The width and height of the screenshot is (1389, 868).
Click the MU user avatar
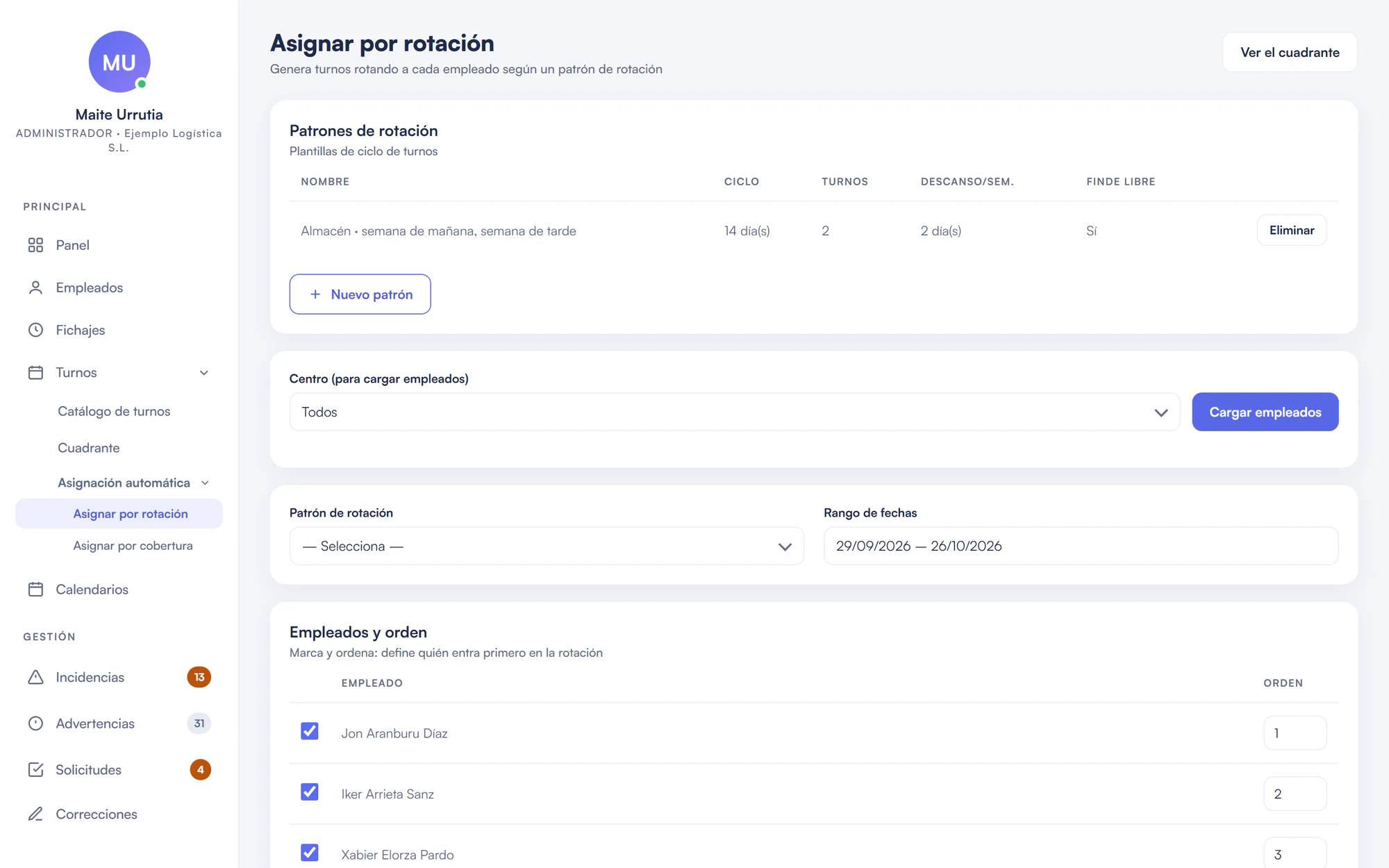coord(119,62)
